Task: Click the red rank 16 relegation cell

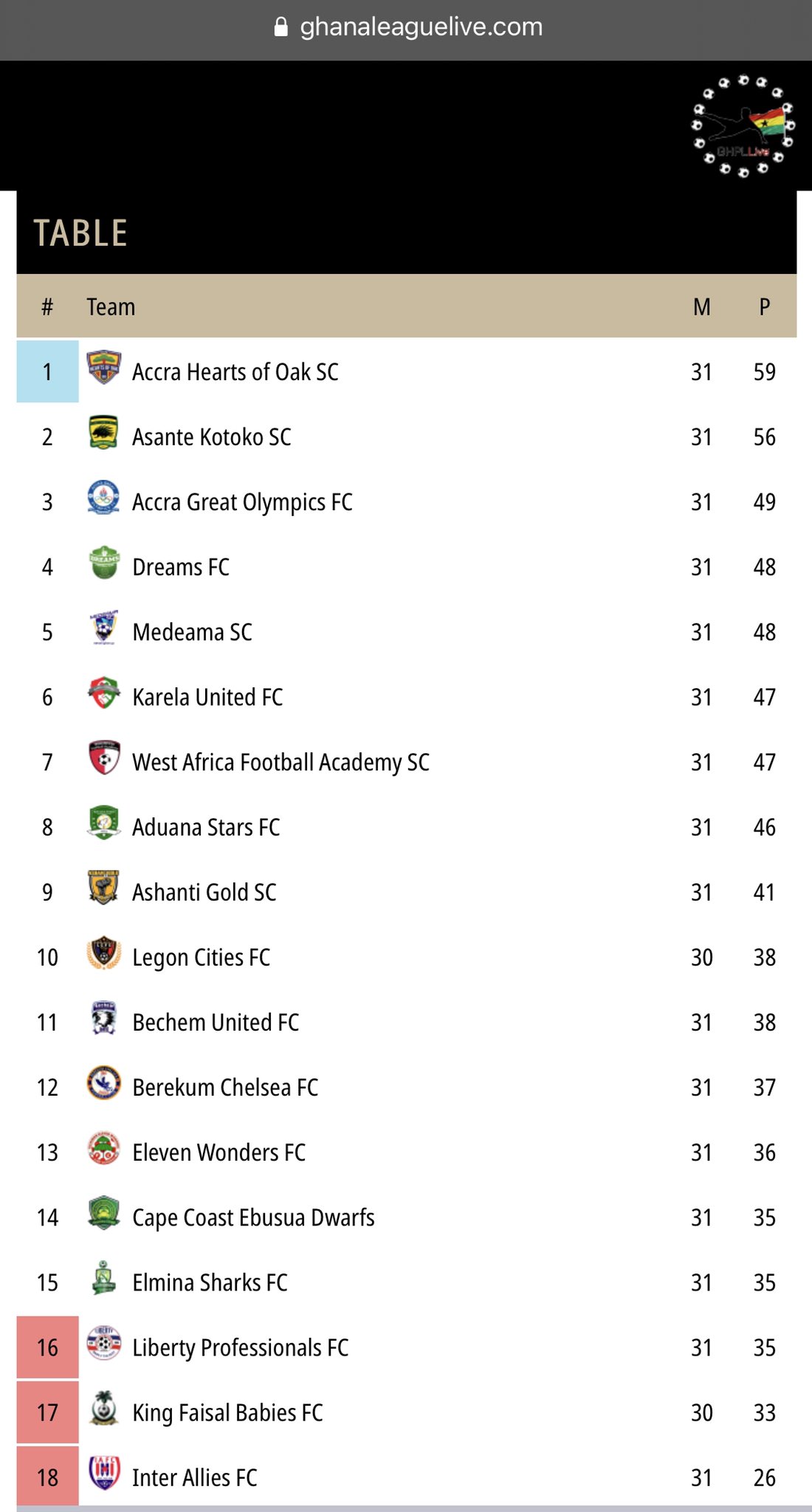Action: pos(47,1347)
